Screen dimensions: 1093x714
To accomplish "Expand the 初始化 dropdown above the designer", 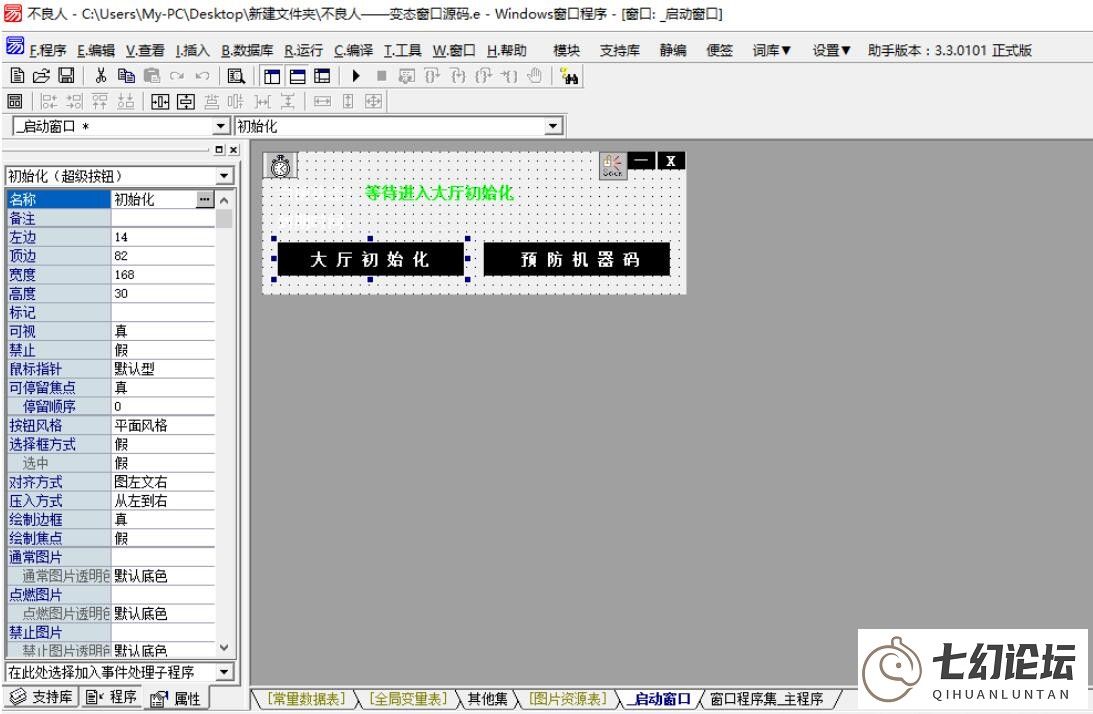I will [553, 126].
